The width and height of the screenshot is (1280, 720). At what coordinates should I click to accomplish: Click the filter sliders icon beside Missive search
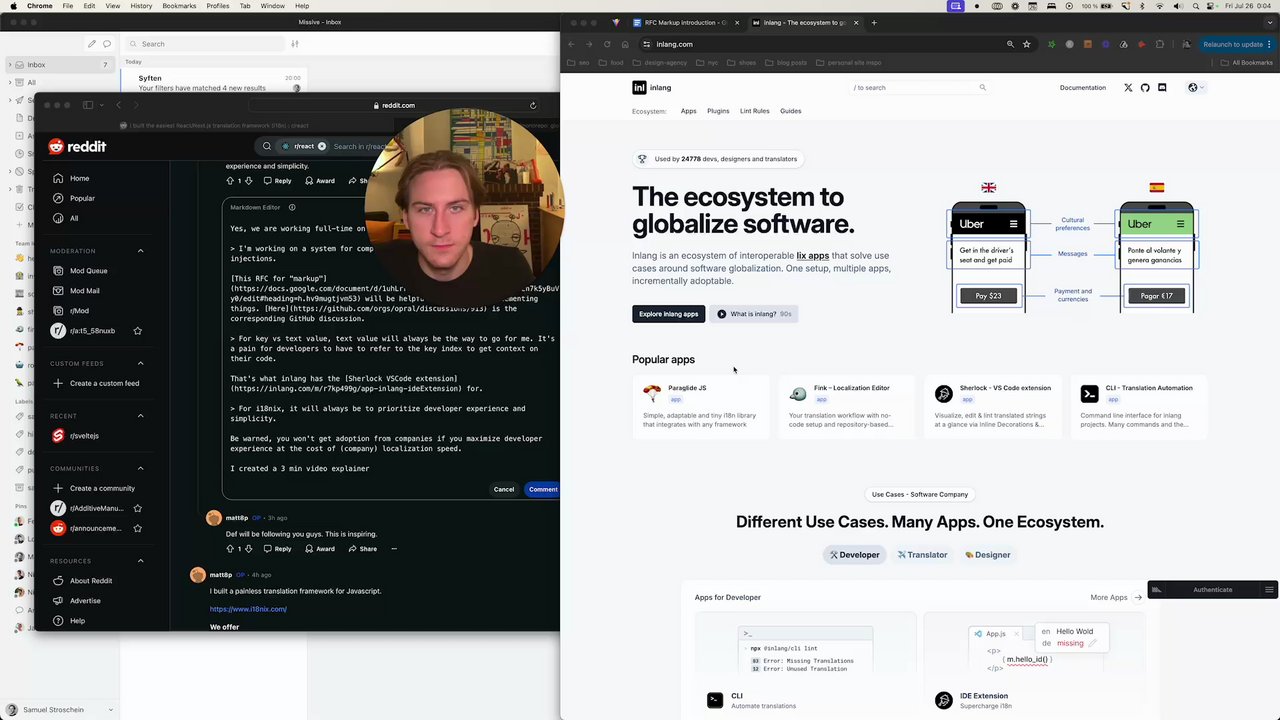(294, 44)
